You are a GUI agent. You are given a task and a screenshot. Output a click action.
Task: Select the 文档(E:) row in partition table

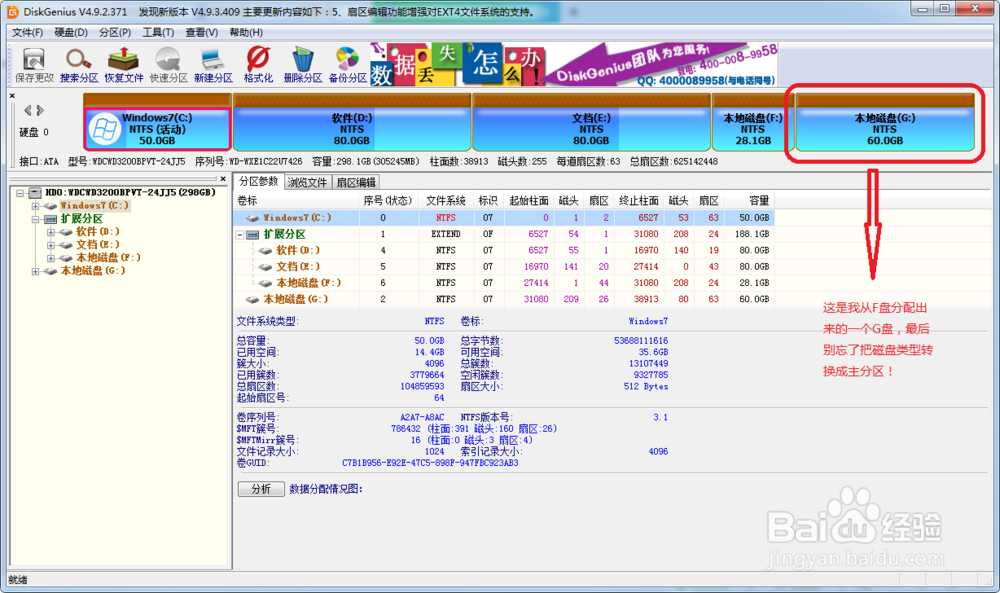(504, 267)
